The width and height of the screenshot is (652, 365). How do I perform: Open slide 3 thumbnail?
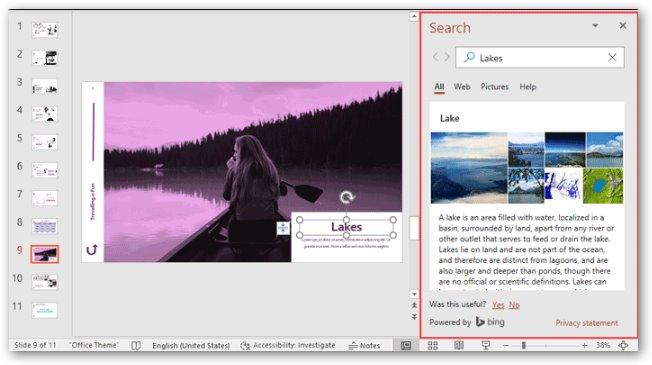click(44, 86)
